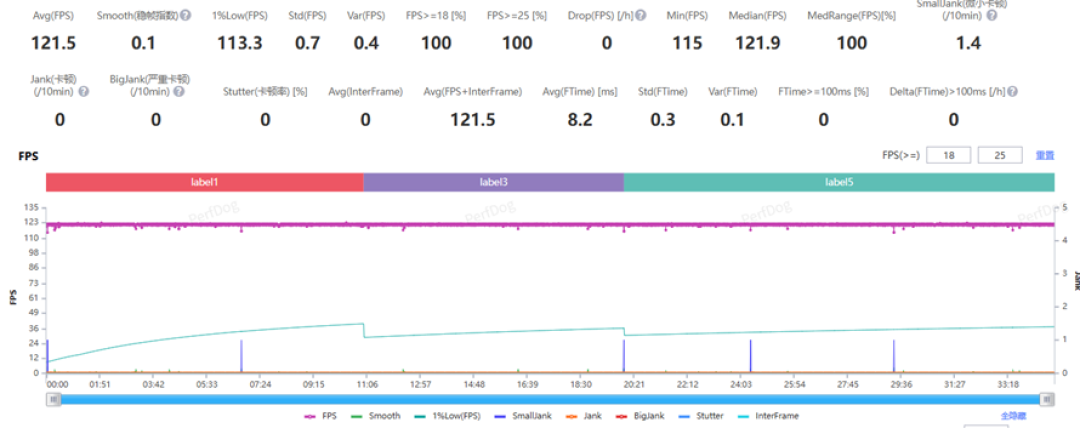Viewport: 1080px width, 428px height.
Task: Toggle InterFrame series in legend
Action: click(765, 416)
